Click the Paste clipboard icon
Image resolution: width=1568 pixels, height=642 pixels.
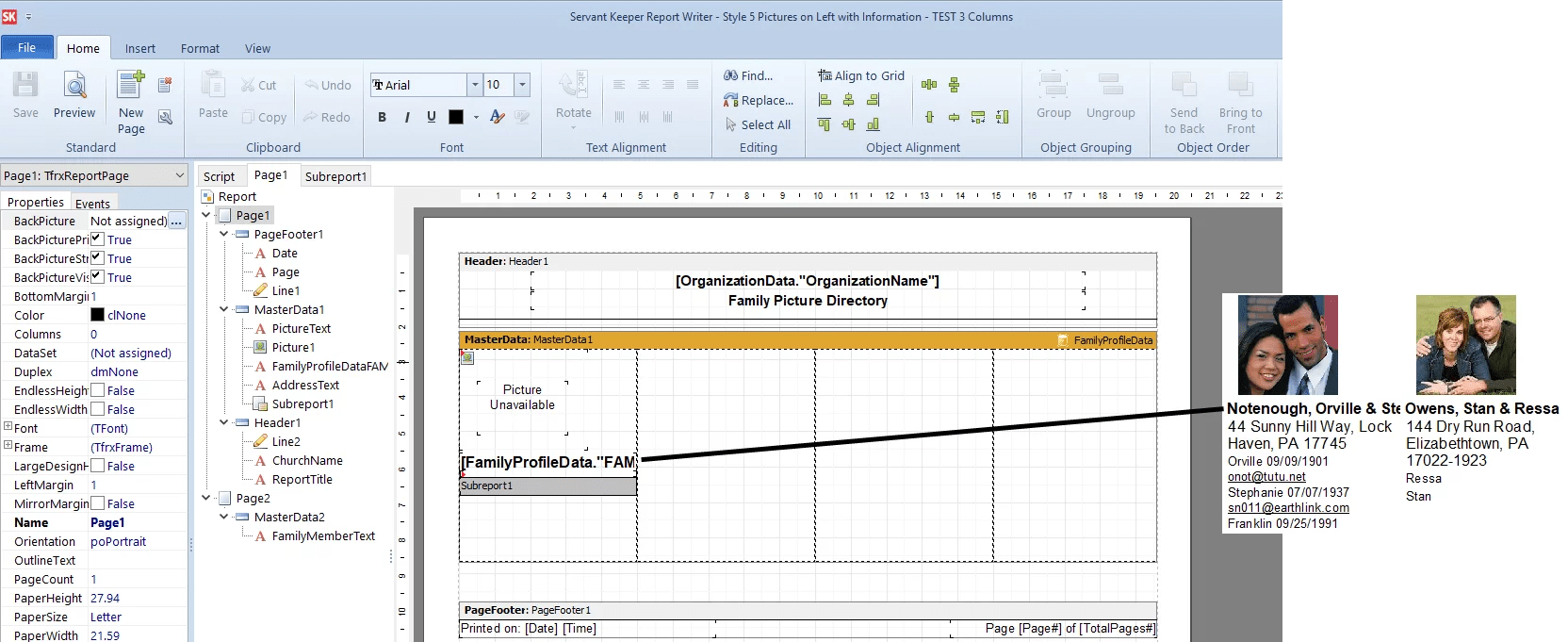pos(213,85)
